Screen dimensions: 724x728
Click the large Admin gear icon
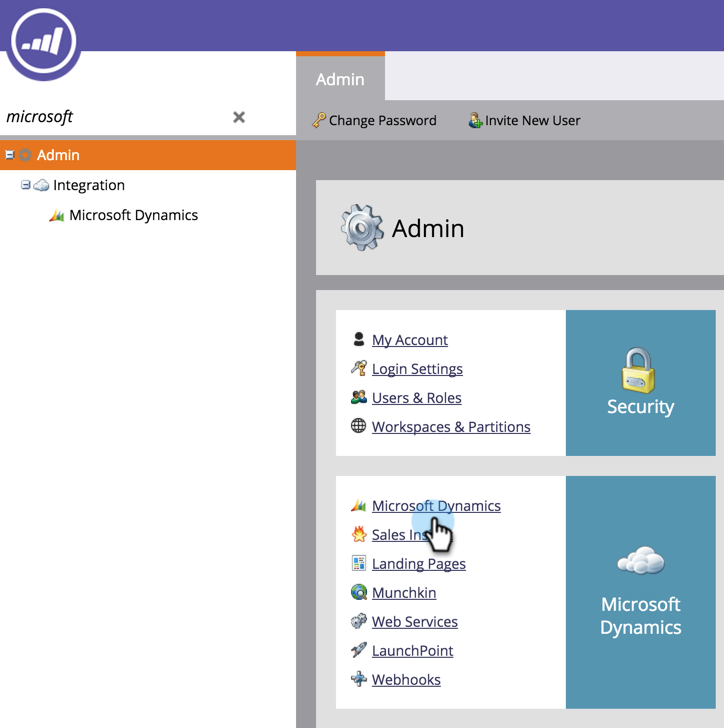tap(362, 228)
